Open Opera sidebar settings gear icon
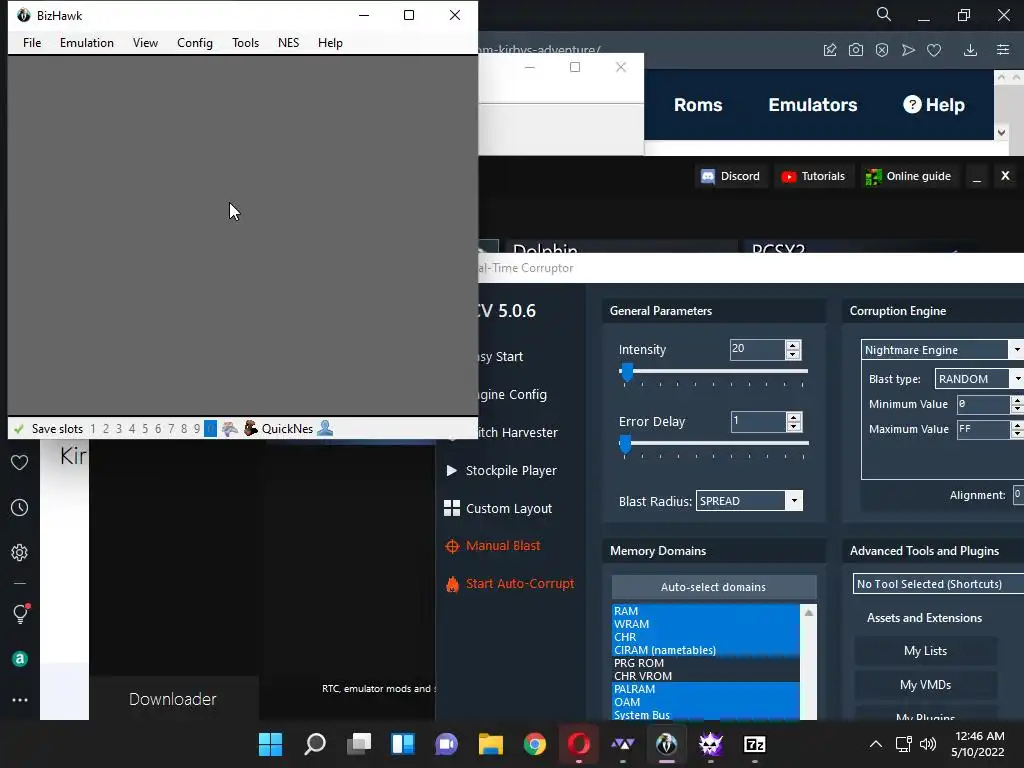This screenshot has height=768, width=1024. (x=20, y=552)
